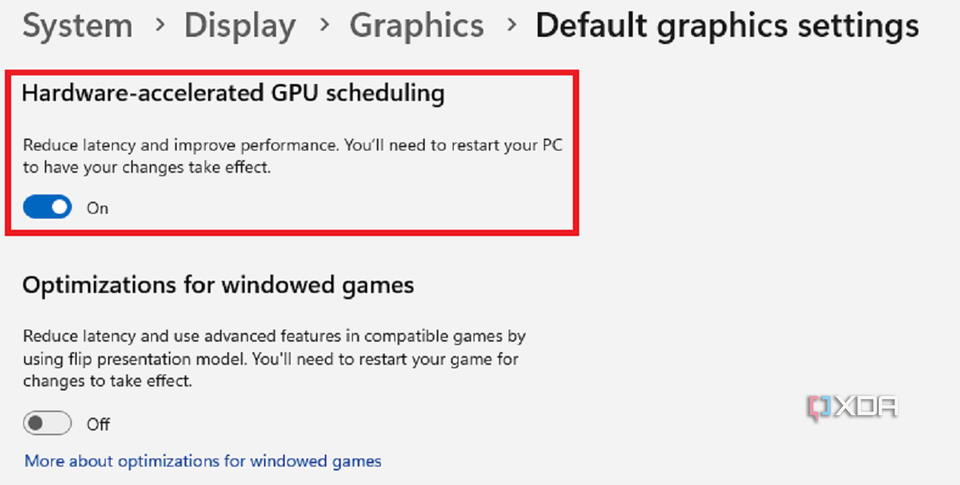Screen dimensions: 960x485
Task: Click the Off label beside windowed games switch
Action: (98, 424)
